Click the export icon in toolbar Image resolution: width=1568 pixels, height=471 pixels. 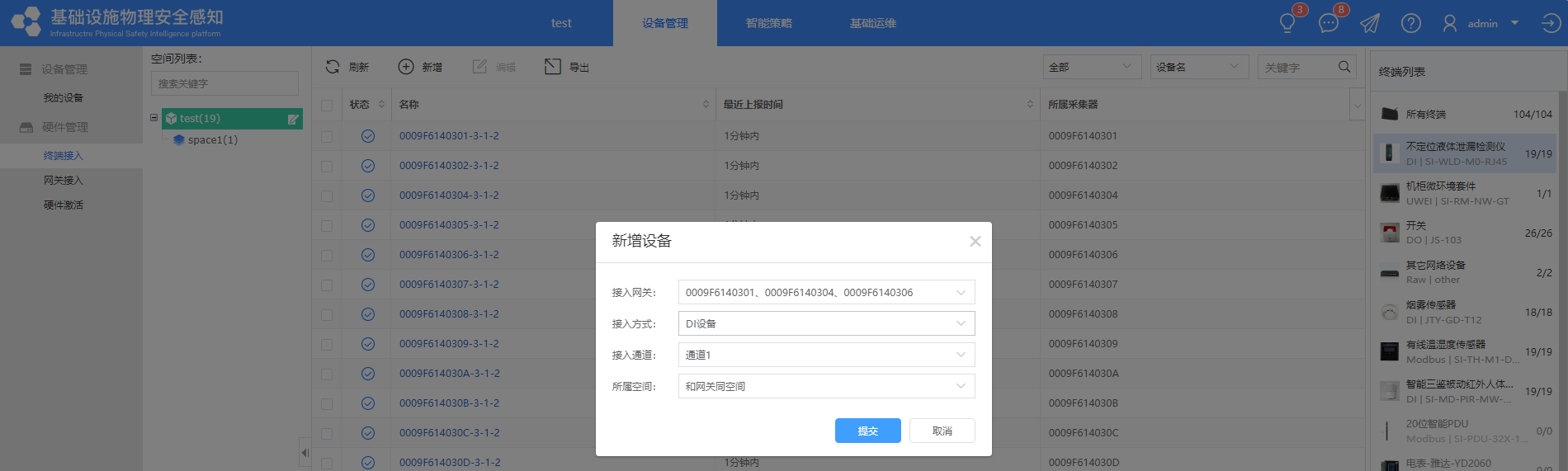coord(553,67)
